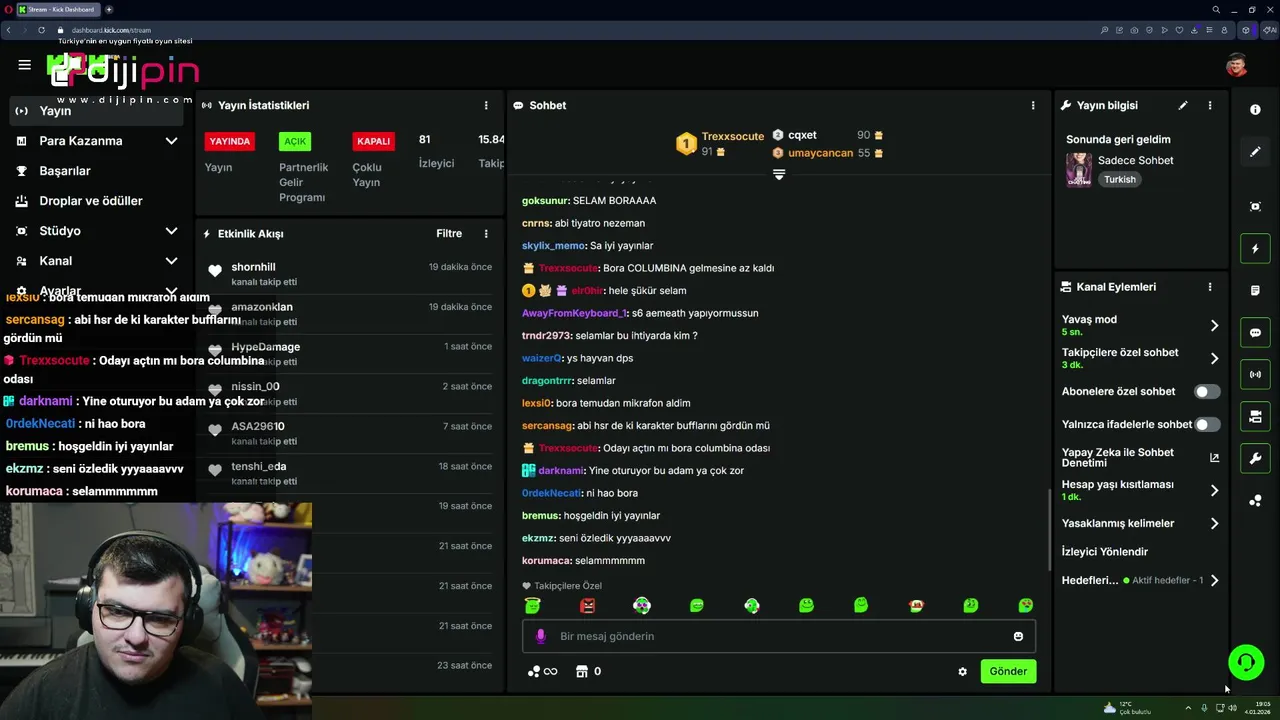This screenshot has height=720, width=1280.
Task: Open Kanal Eylemleri three-dot menu
Action: pos(1210,287)
